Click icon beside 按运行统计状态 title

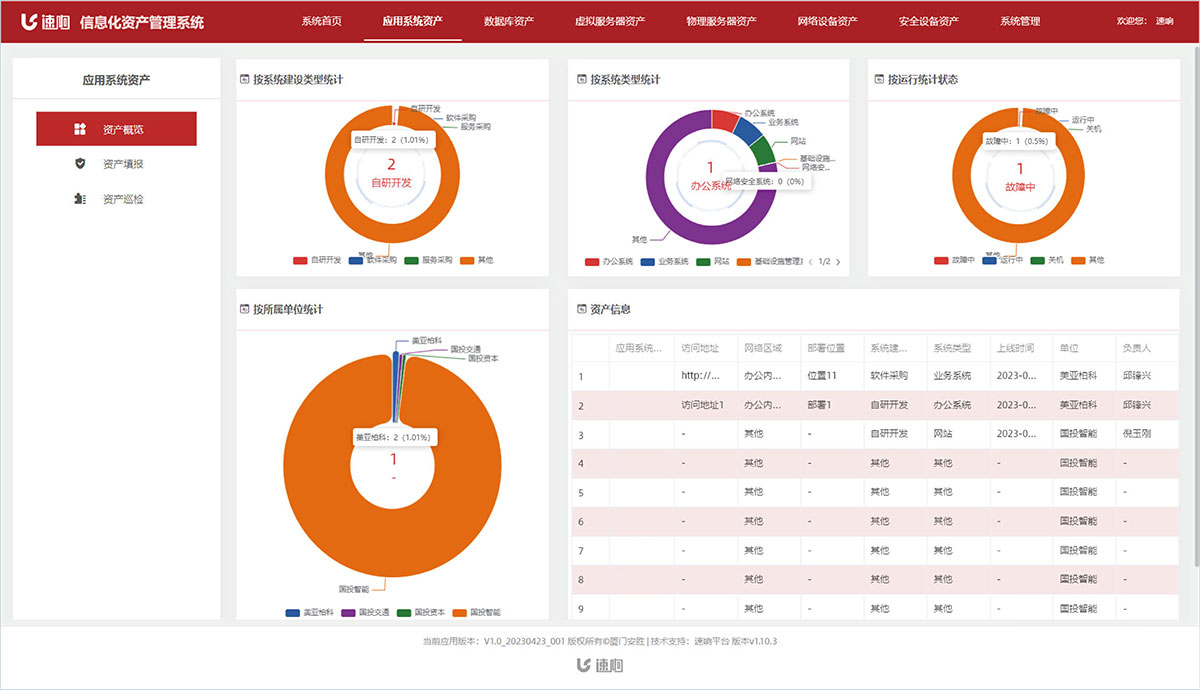click(x=879, y=79)
